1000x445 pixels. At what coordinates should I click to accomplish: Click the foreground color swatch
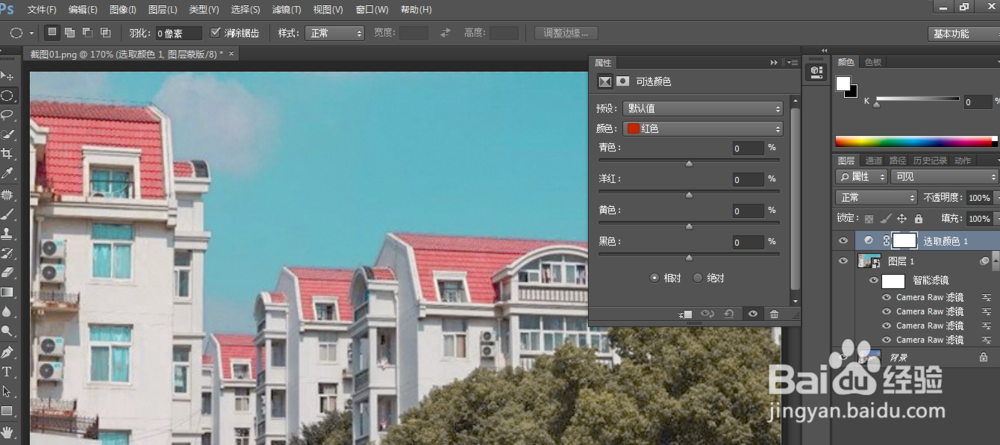point(843,84)
